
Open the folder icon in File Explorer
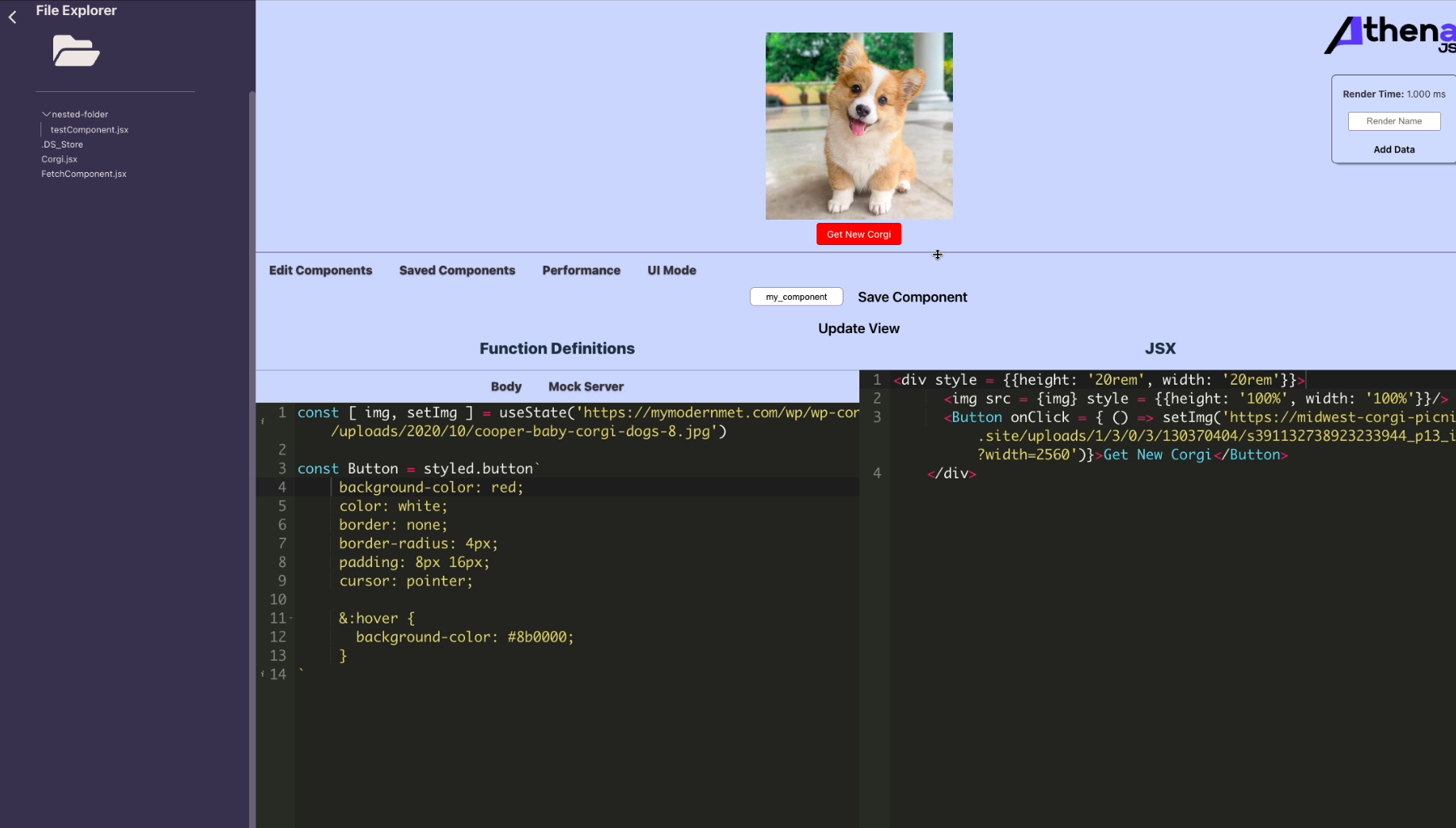[x=76, y=51]
